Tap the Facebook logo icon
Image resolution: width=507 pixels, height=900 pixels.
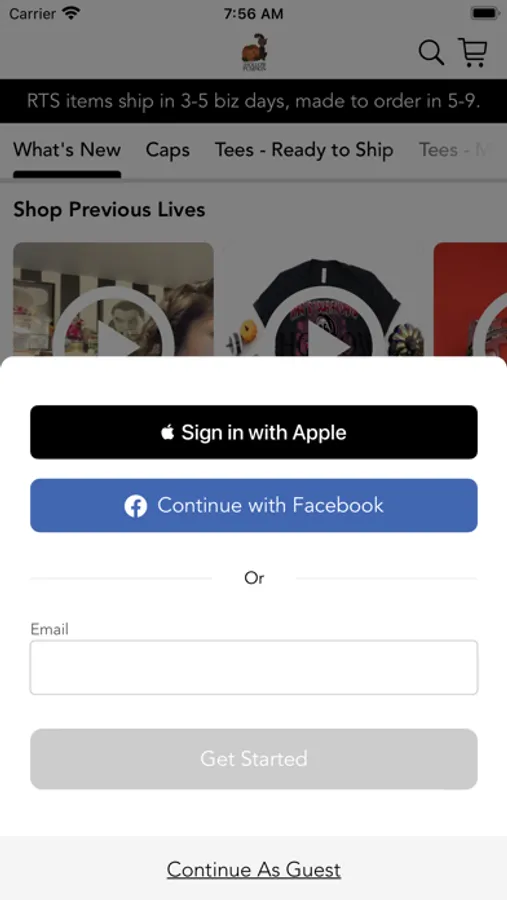pyautogui.click(x=136, y=506)
